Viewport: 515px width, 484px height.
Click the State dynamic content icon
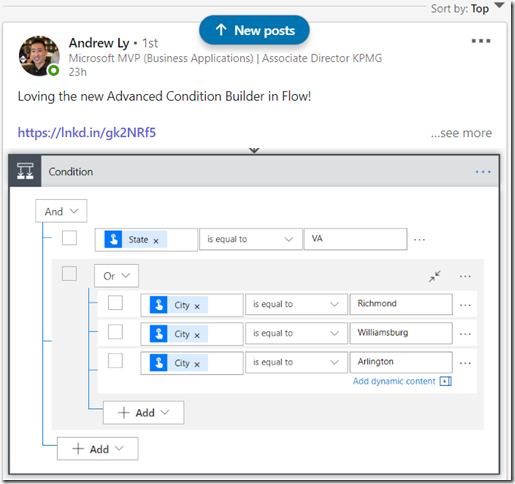pos(113,239)
